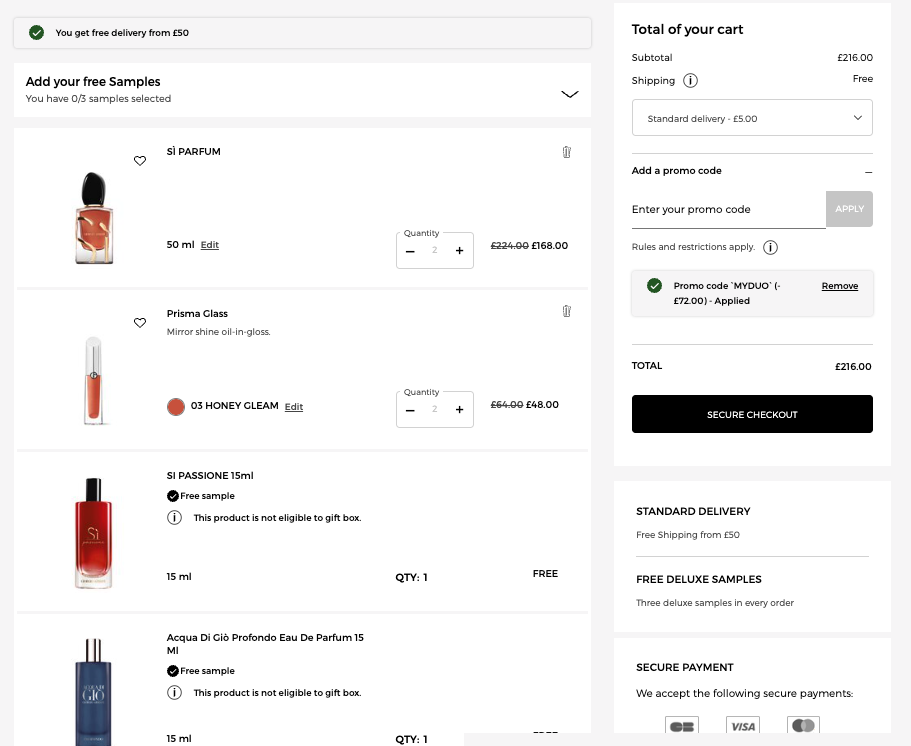Add Prisma Glass to wishlist heart

[140, 323]
